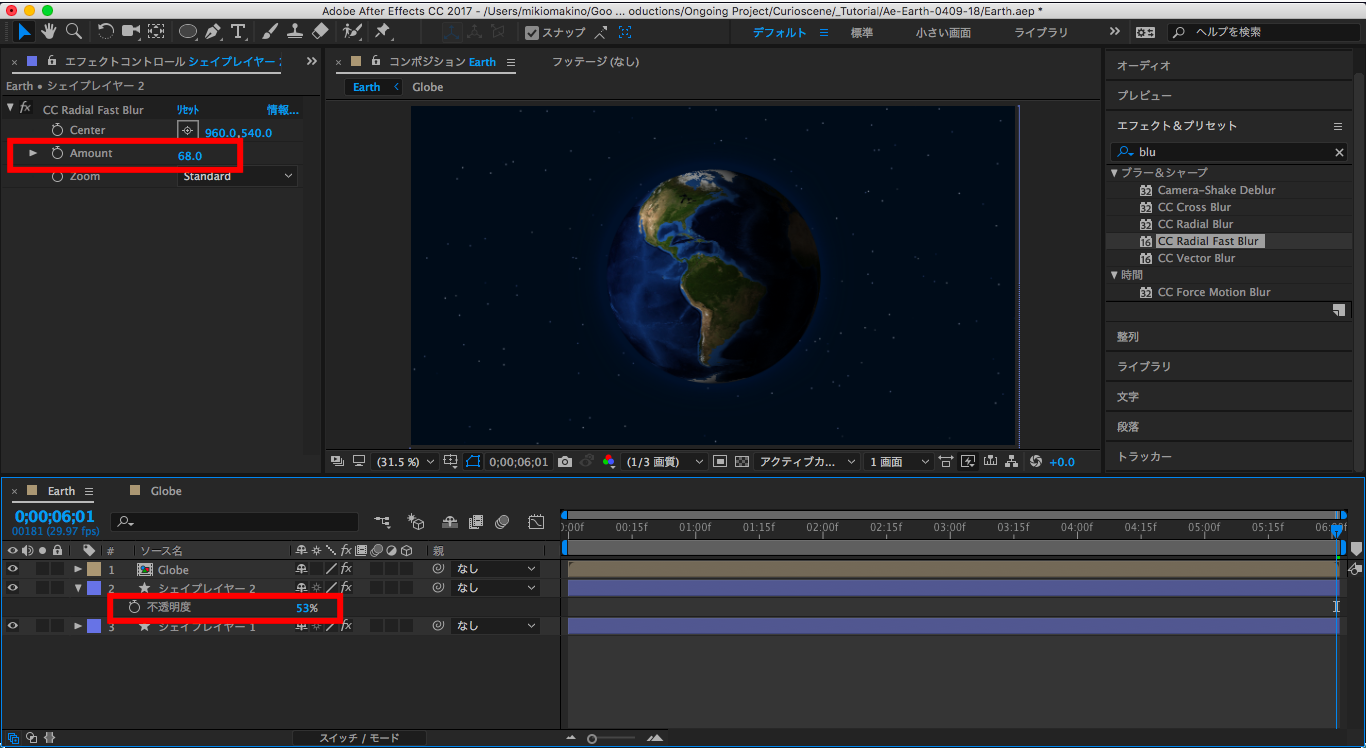Open the Graph Editor in timeline

pyautogui.click(x=536, y=522)
